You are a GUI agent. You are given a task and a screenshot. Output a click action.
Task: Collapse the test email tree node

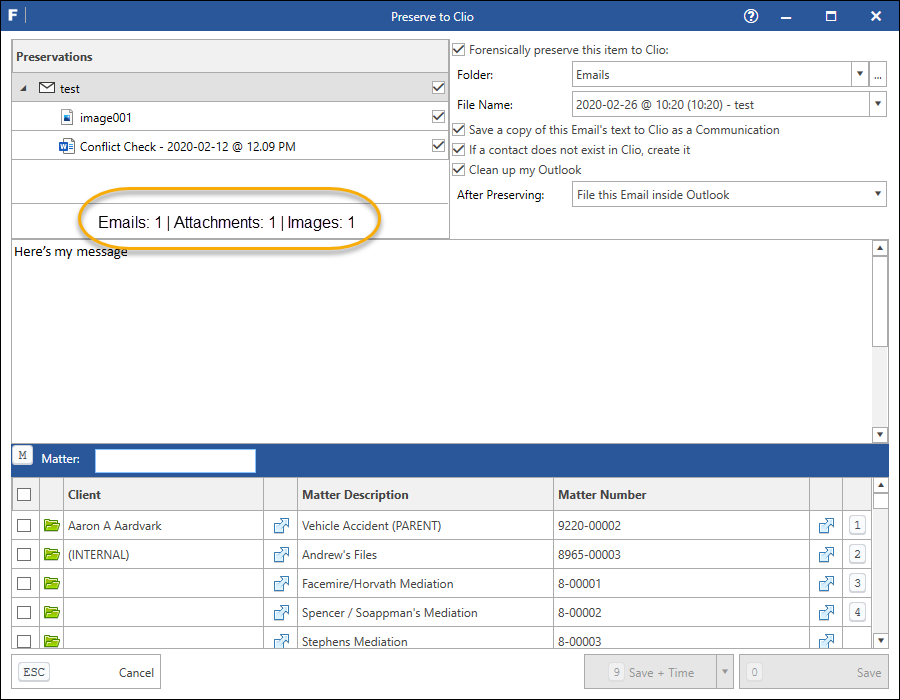(24, 88)
